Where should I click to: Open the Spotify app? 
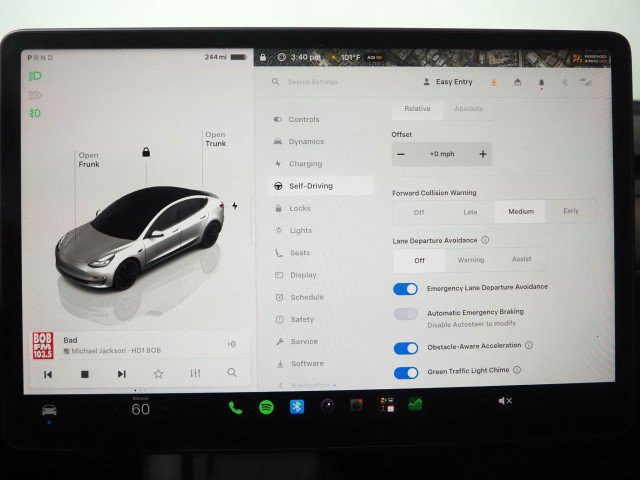coord(266,407)
